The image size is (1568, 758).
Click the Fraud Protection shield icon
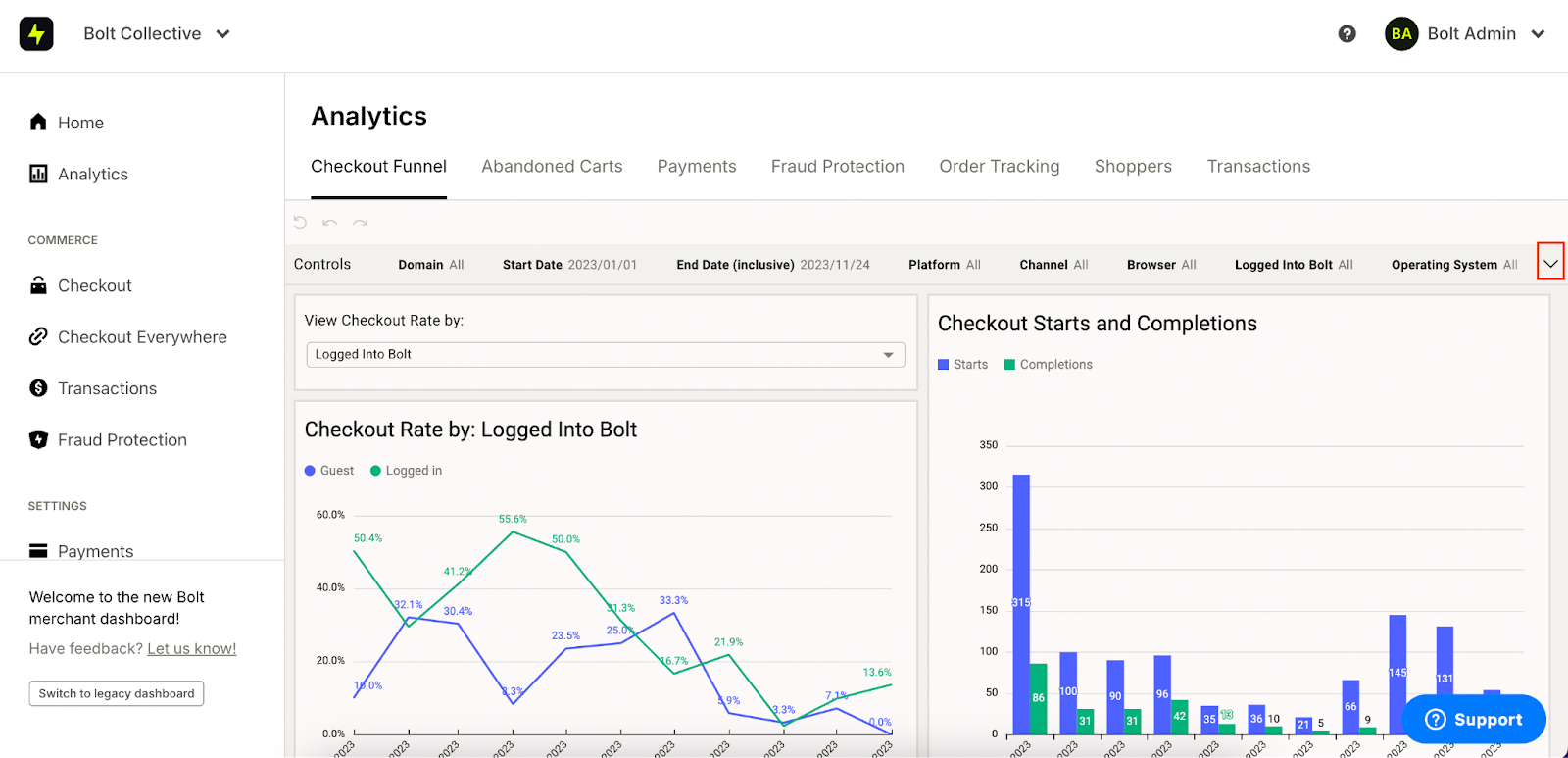coord(38,439)
